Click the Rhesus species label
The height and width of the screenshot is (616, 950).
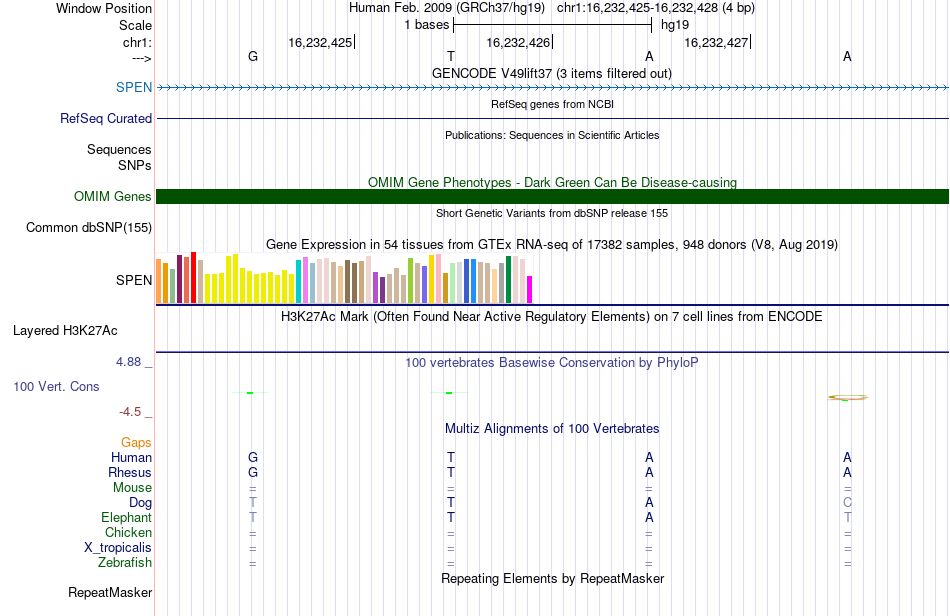click(x=130, y=472)
